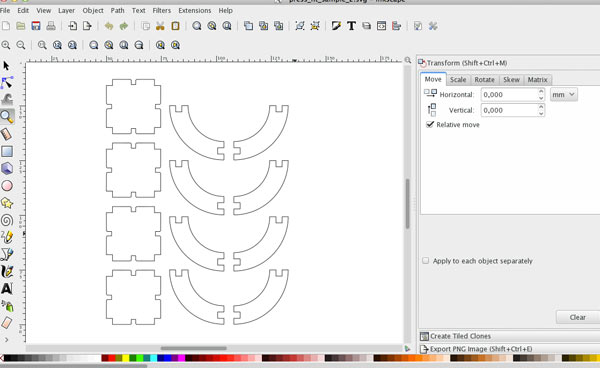Switch to the Skew tab

pyautogui.click(x=511, y=80)
